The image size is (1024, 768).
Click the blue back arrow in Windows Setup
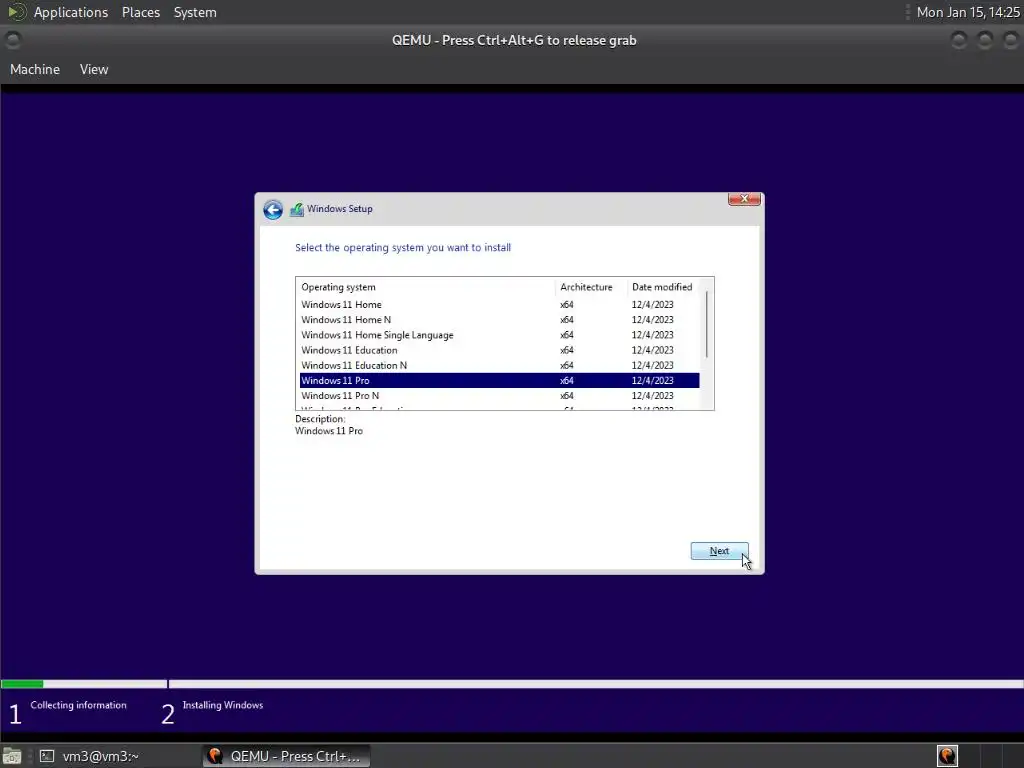click(273, 210)
